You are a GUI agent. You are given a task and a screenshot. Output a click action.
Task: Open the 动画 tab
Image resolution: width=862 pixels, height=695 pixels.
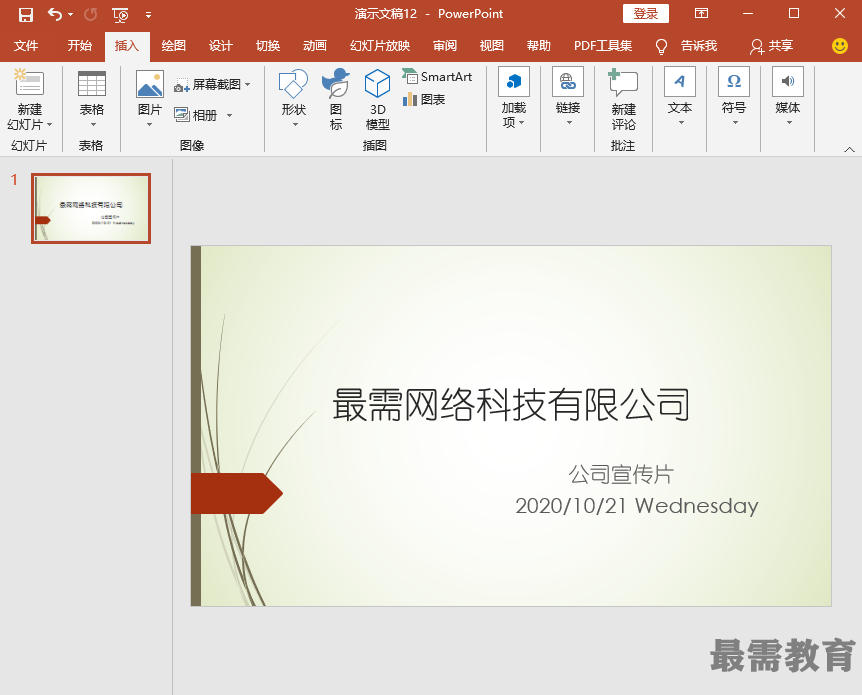315,46
